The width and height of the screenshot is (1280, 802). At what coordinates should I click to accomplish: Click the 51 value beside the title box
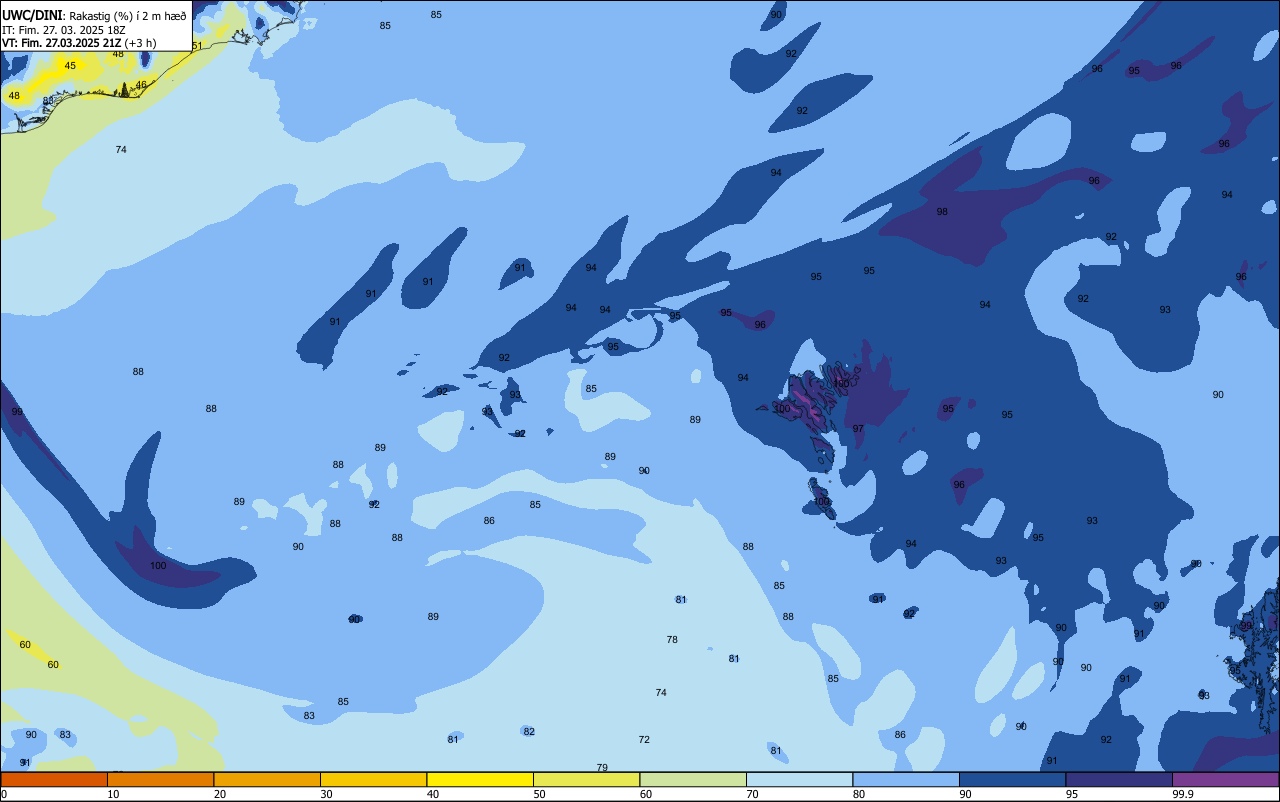coord(197,46)
